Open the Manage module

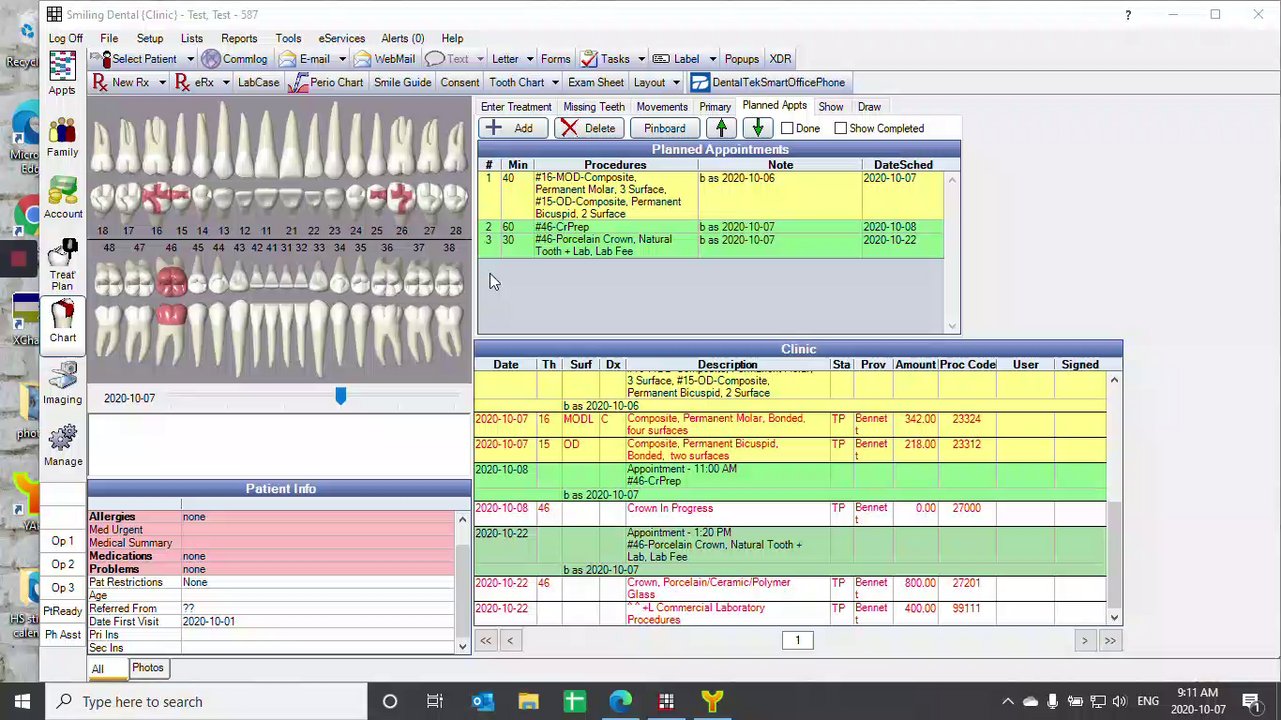point(62,443)
